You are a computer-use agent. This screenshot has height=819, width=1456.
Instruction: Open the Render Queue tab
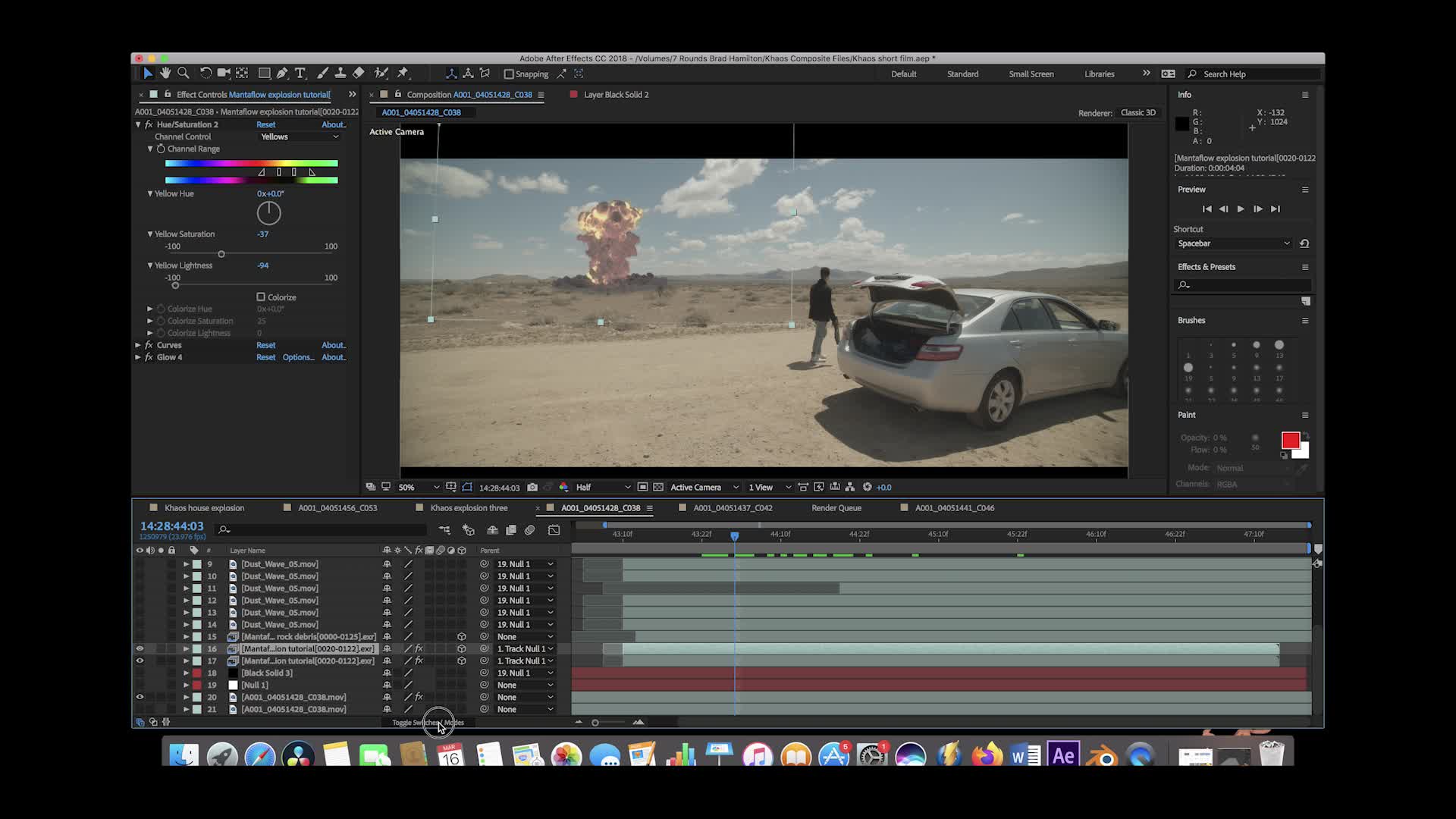coord(836,507)
